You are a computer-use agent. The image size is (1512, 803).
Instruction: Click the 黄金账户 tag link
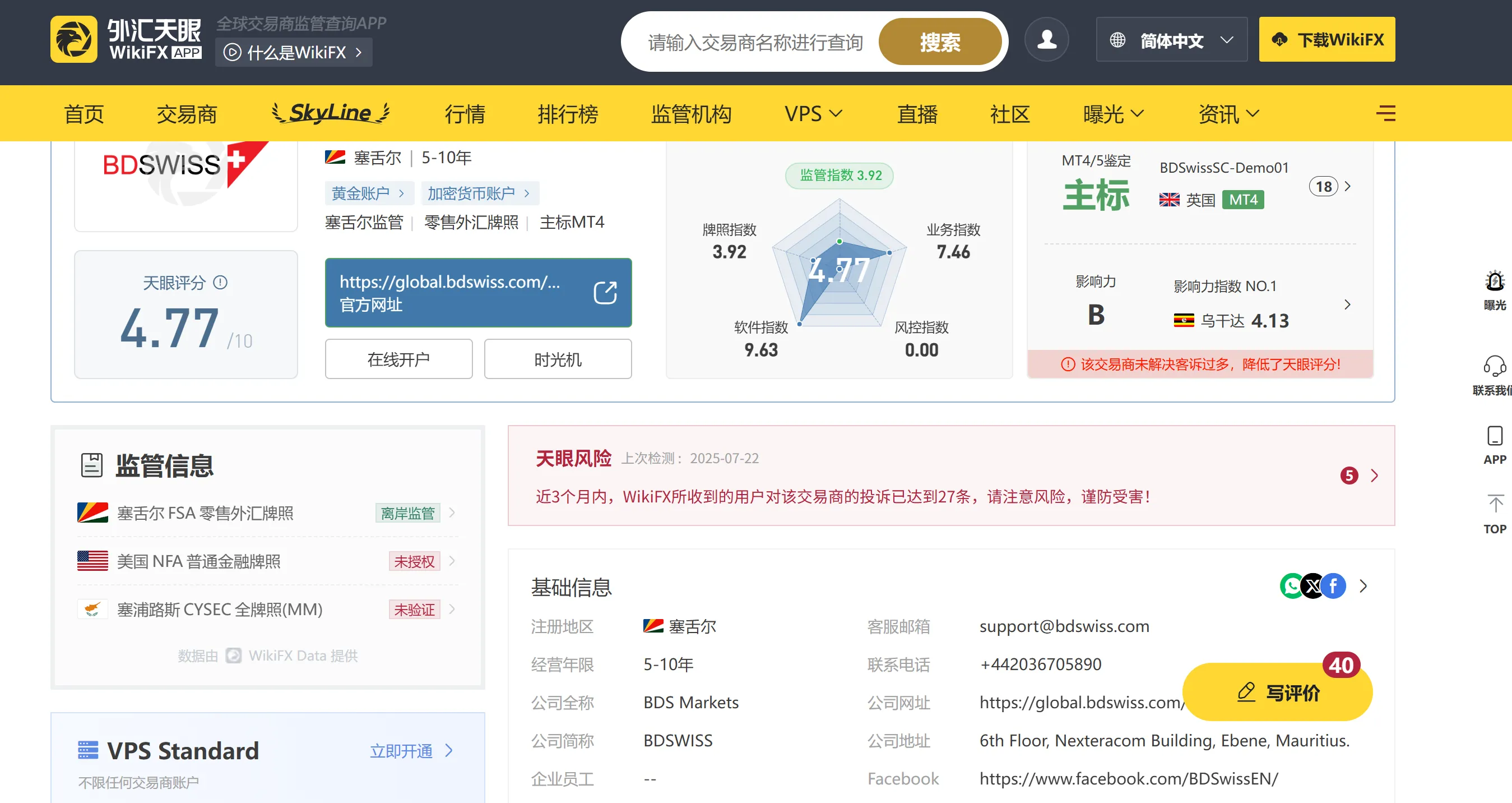tap(369, 193)
